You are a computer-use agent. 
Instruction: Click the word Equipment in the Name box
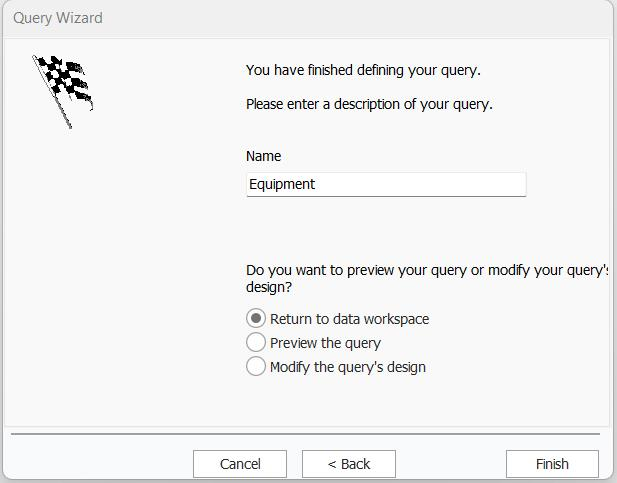click(282, 184)
